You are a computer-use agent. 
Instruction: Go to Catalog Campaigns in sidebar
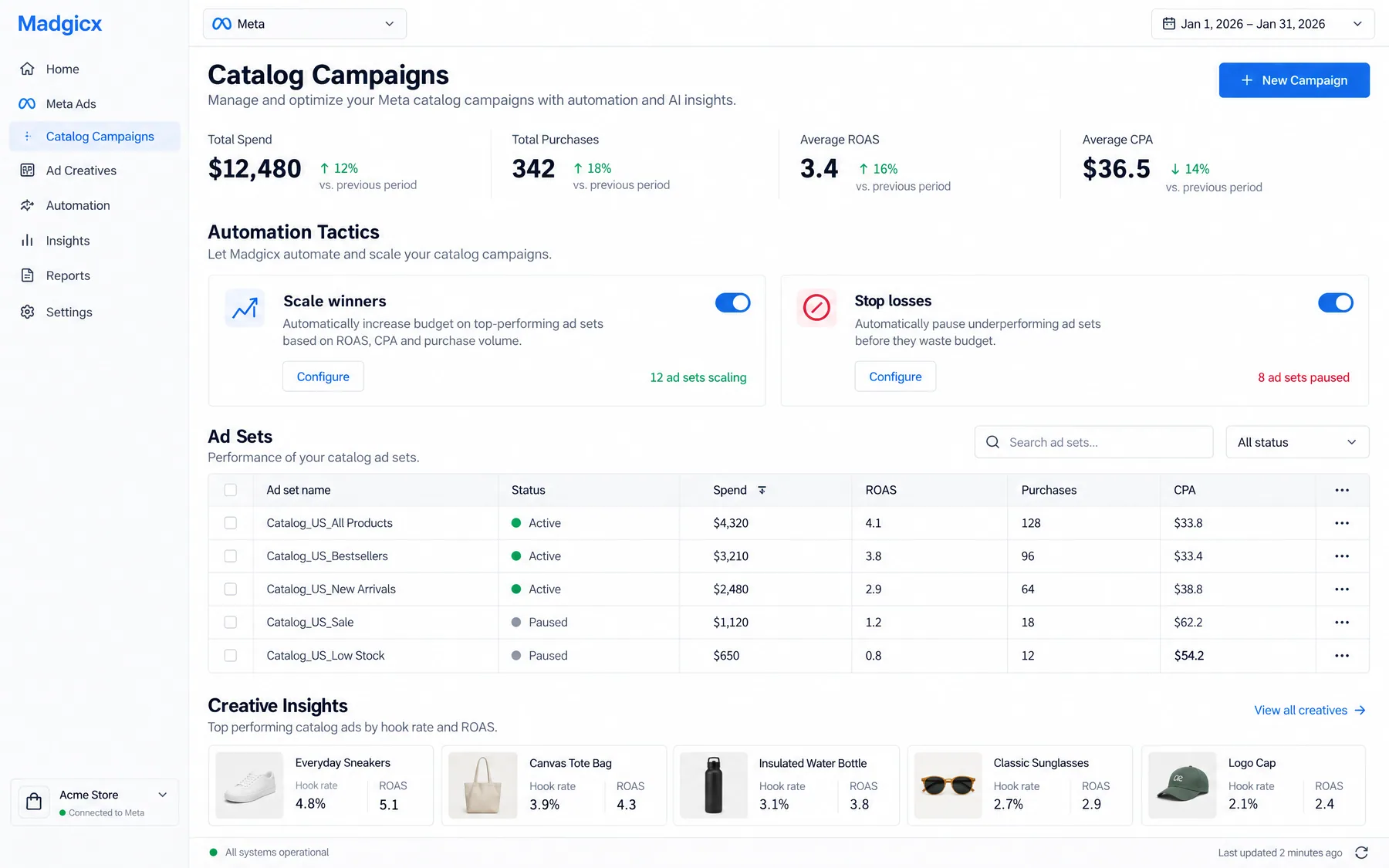tap(95, 137)
